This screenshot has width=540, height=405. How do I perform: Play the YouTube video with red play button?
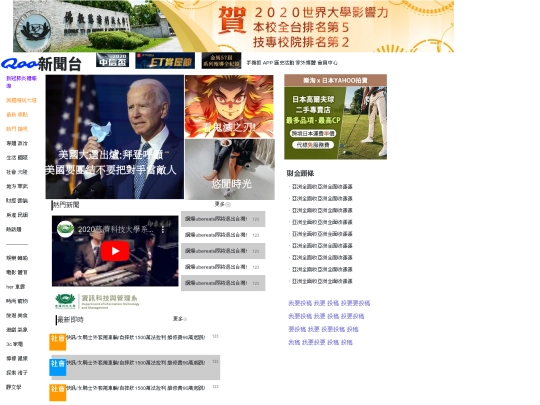tap(115, 251)
